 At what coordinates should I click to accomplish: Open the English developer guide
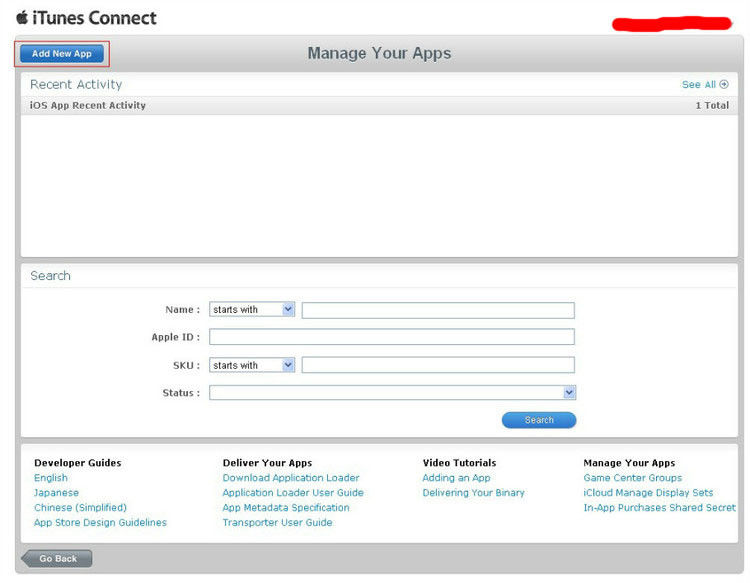[x=51, y=478]
